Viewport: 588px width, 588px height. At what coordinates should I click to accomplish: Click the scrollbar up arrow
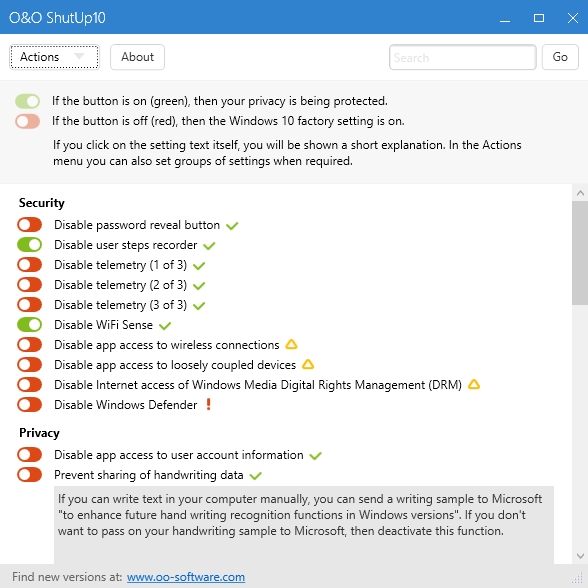[x=580, y=193]
